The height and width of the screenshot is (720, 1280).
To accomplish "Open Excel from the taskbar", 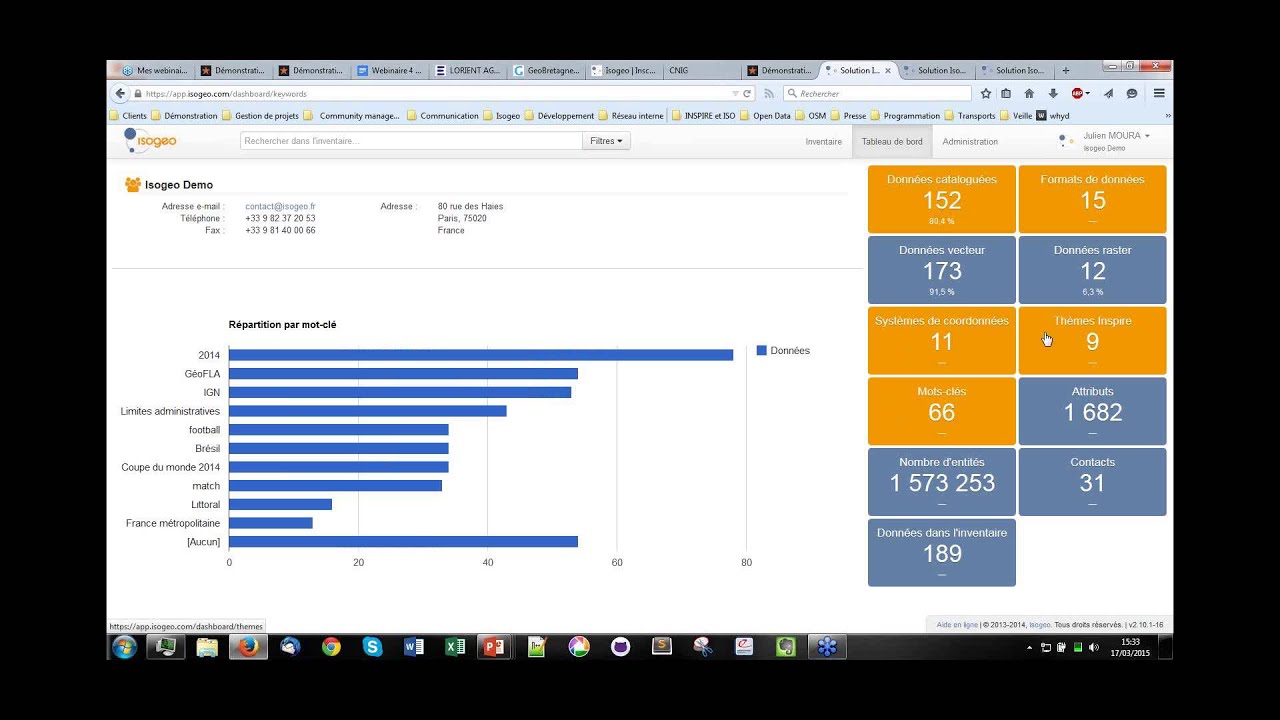I will [455, 647].
